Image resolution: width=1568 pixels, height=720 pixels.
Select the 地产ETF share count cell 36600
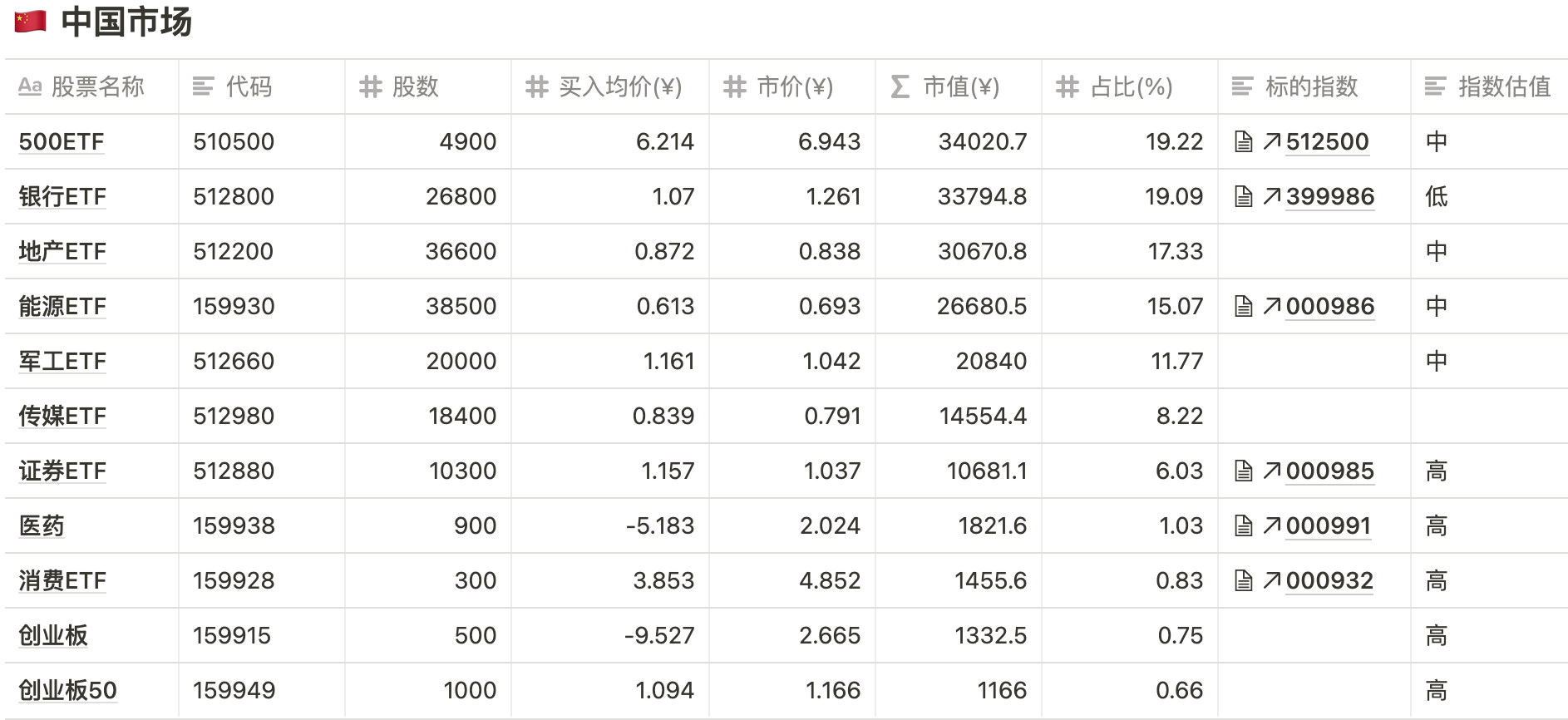[461, 252]
